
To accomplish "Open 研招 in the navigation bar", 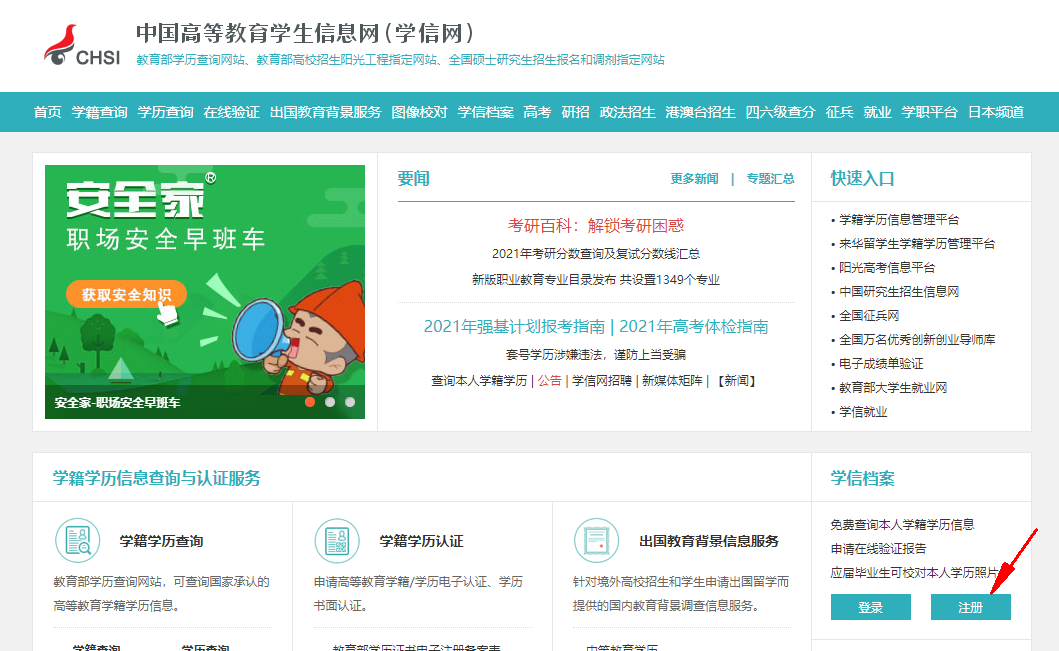I will point(575,112).
